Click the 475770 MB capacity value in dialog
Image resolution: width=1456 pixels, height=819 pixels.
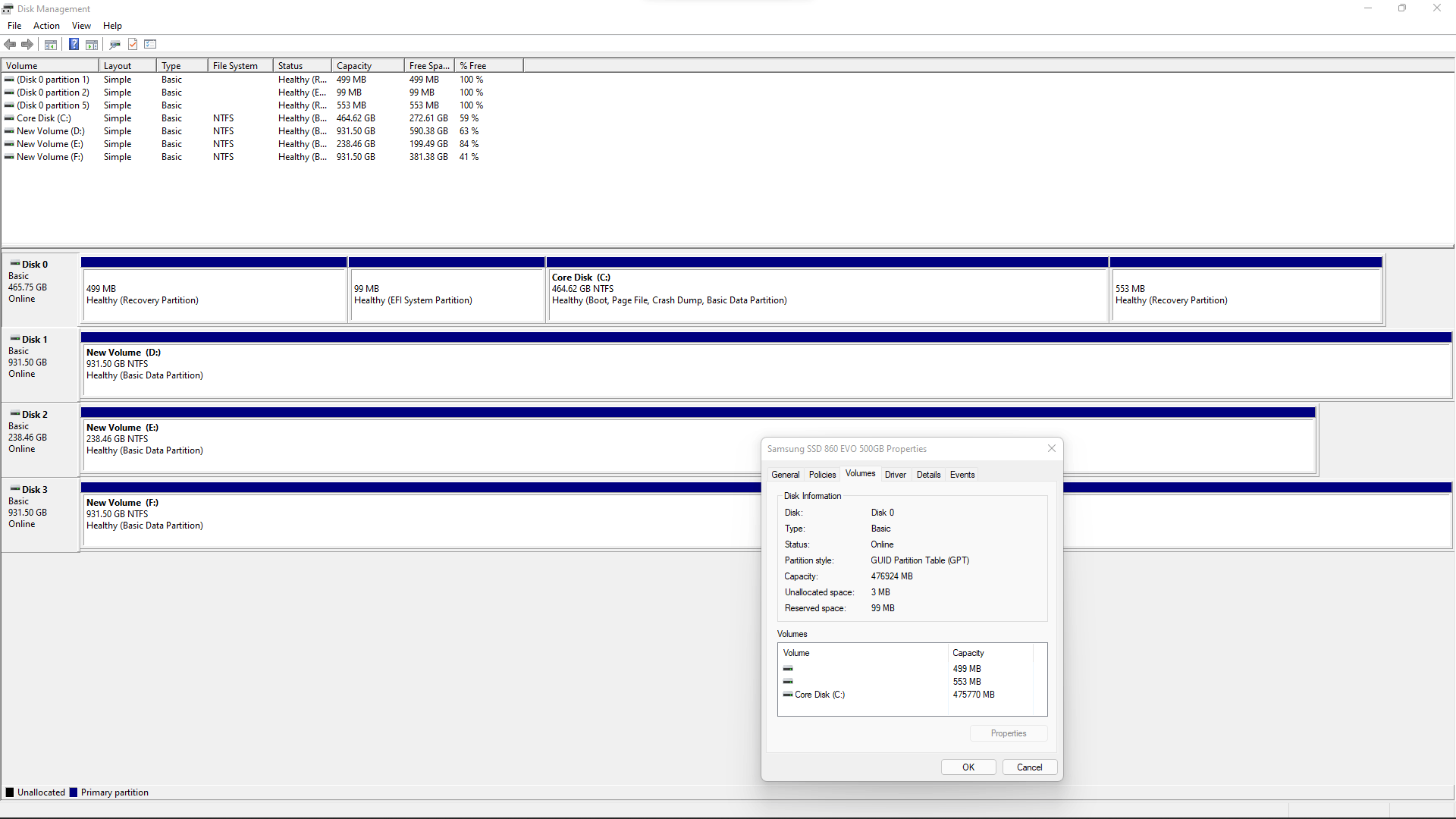(974, 695)
